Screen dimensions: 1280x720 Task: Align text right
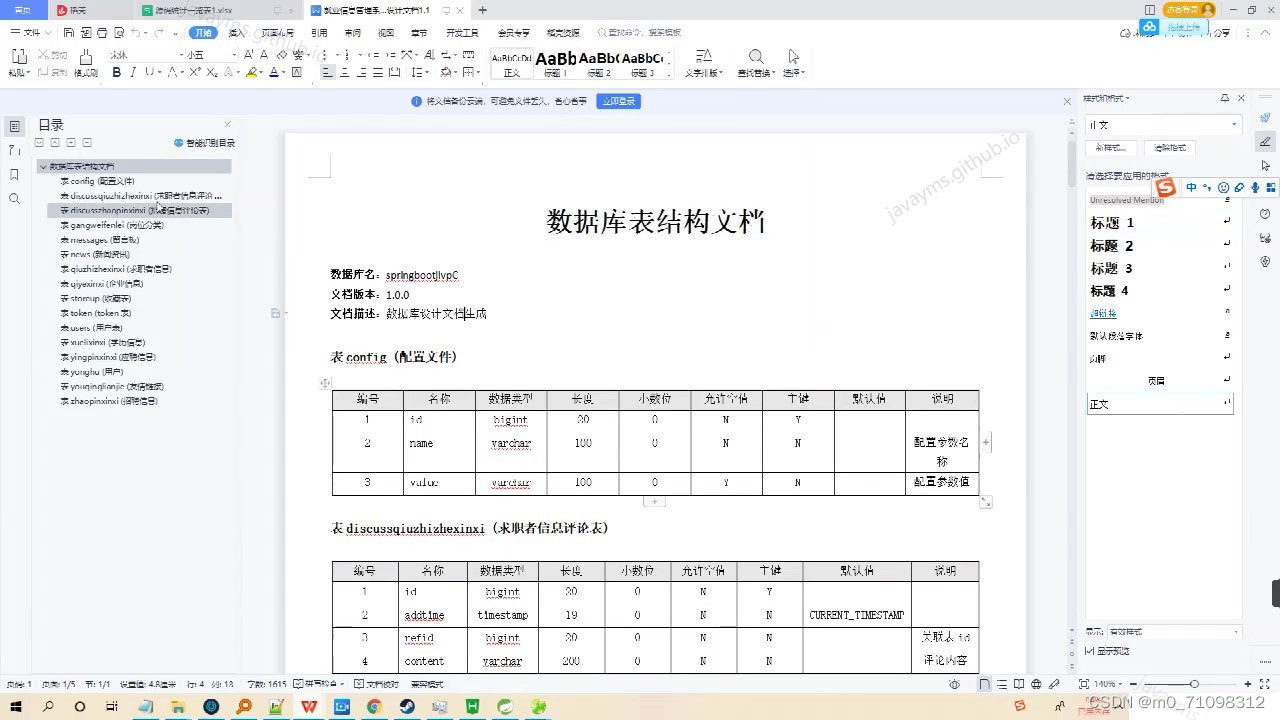362,72
